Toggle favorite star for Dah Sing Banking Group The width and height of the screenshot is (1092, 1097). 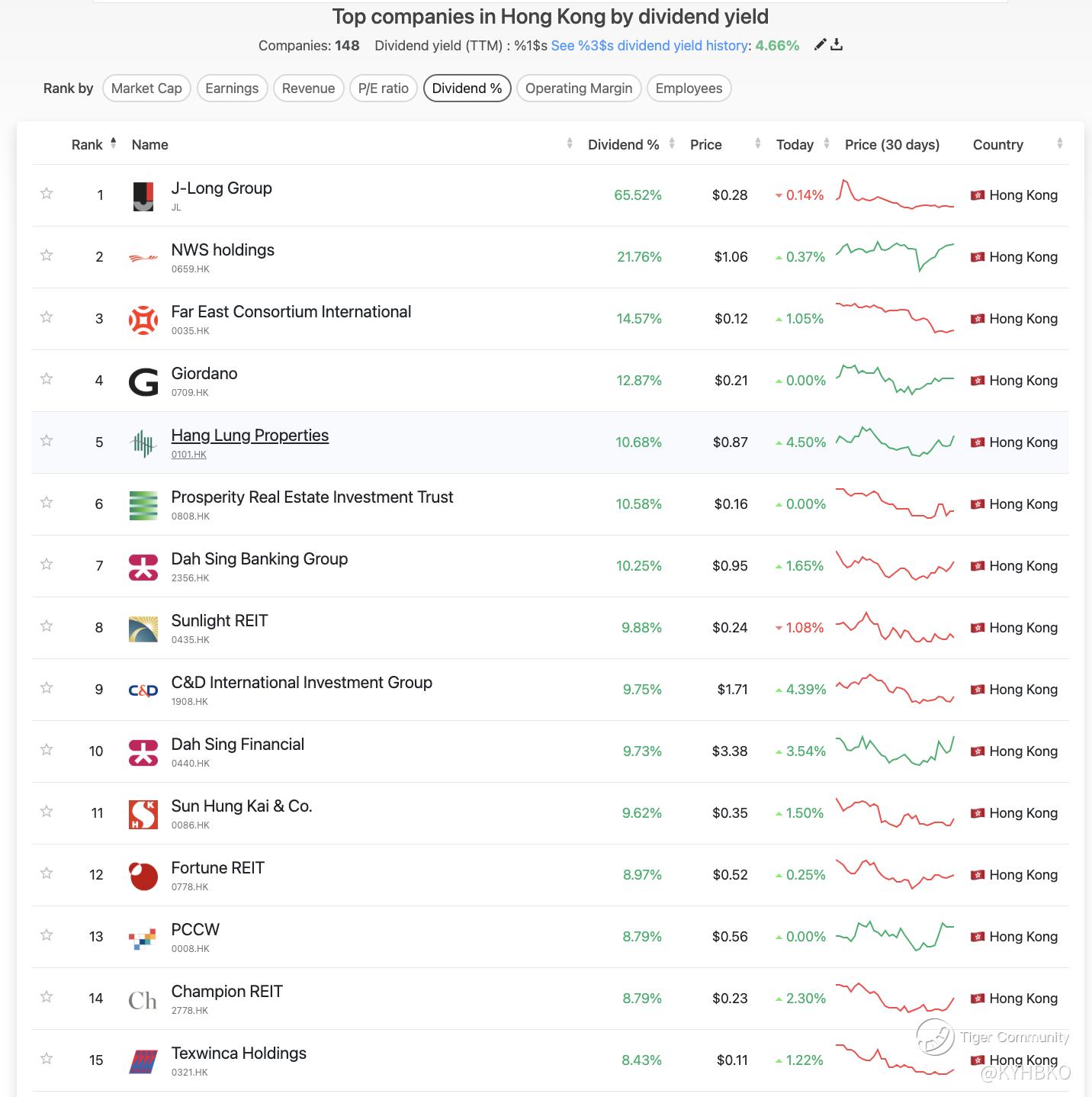pos(47,565)
